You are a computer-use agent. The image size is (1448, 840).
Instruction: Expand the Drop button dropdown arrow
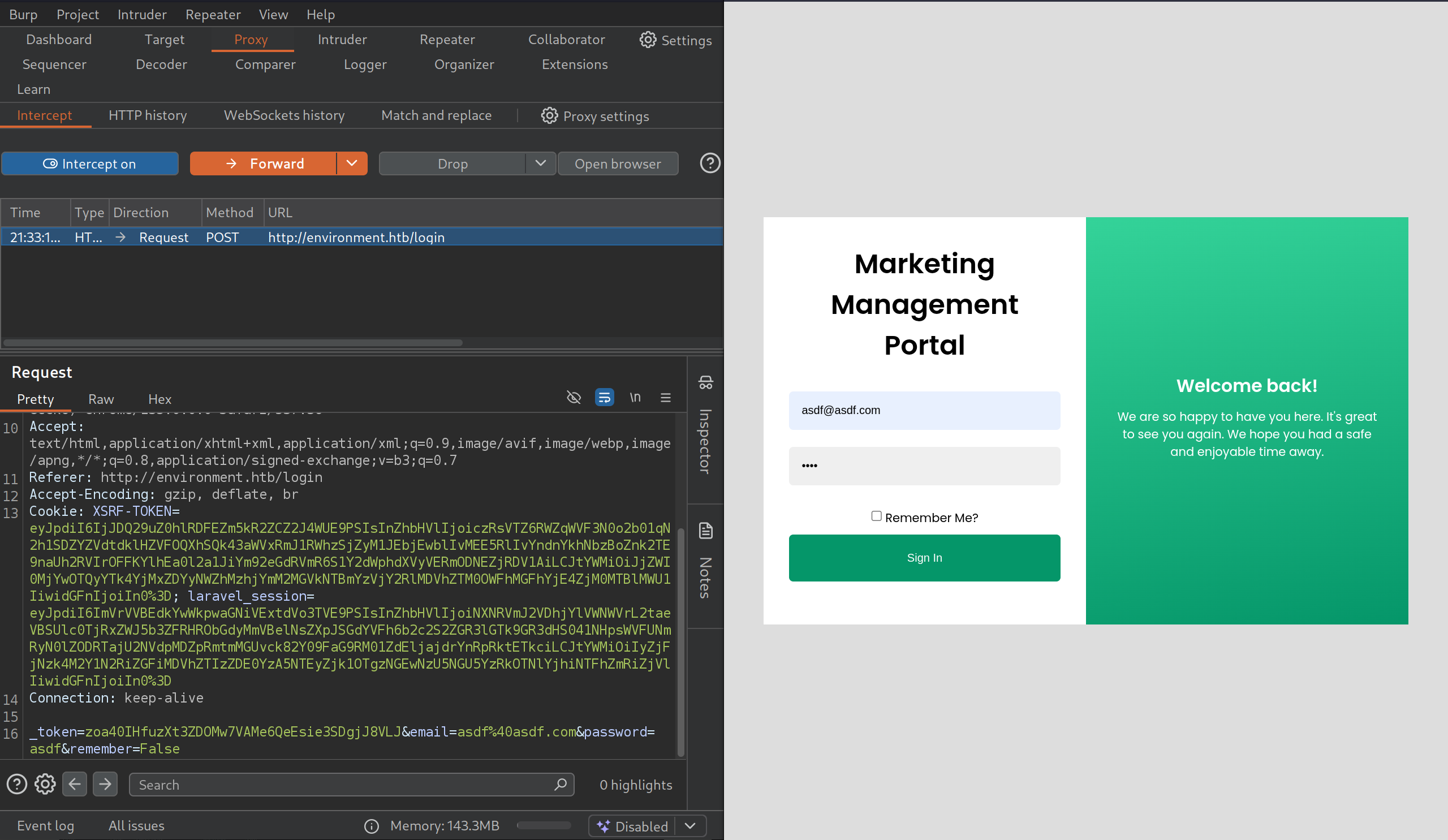pyautogui.click(x=540, y=163)
